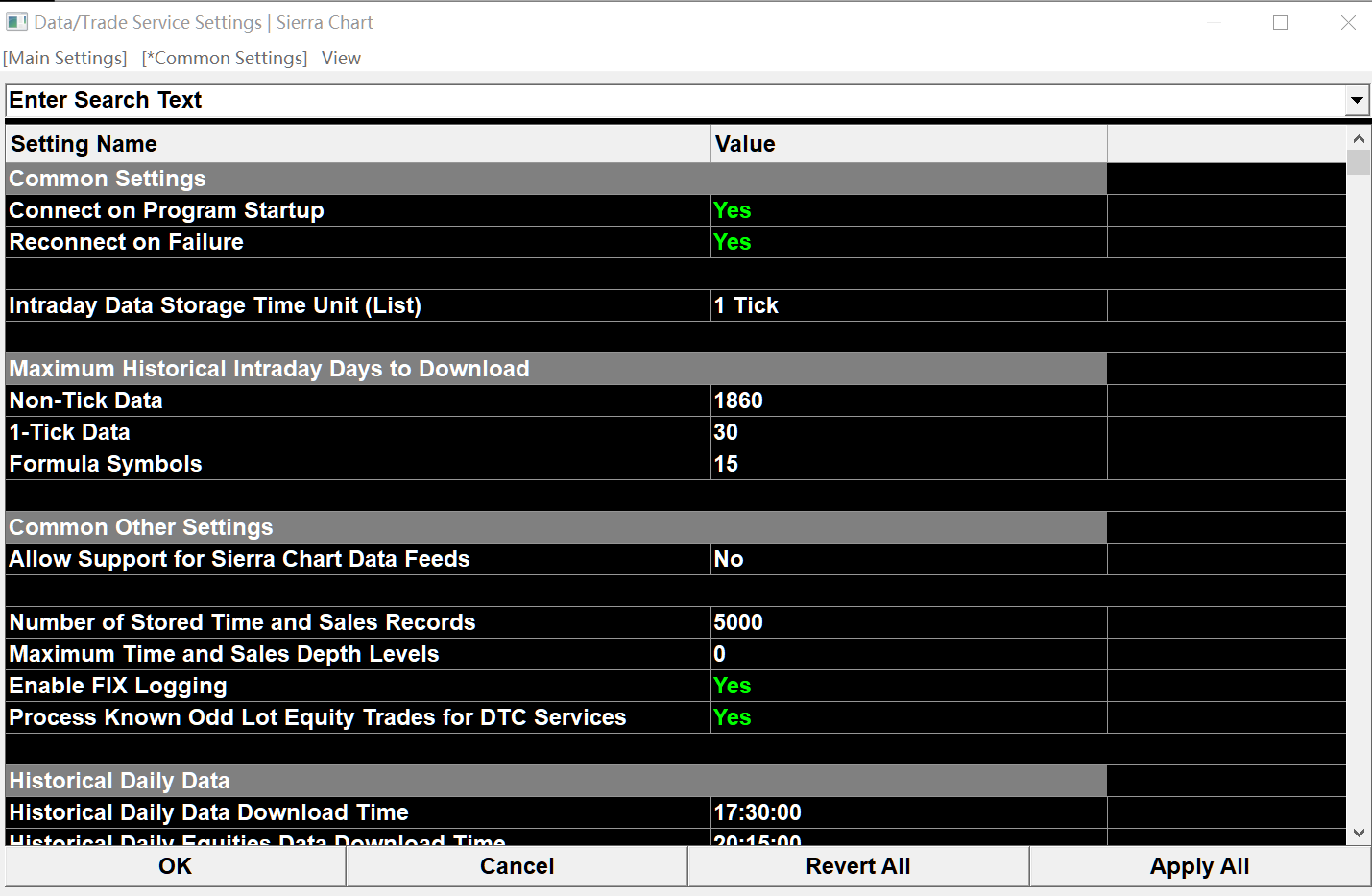The width and height of the screenshot is (1372, 896).
Task: Select the Non-Tick Data row label
Action: point(85,400)
